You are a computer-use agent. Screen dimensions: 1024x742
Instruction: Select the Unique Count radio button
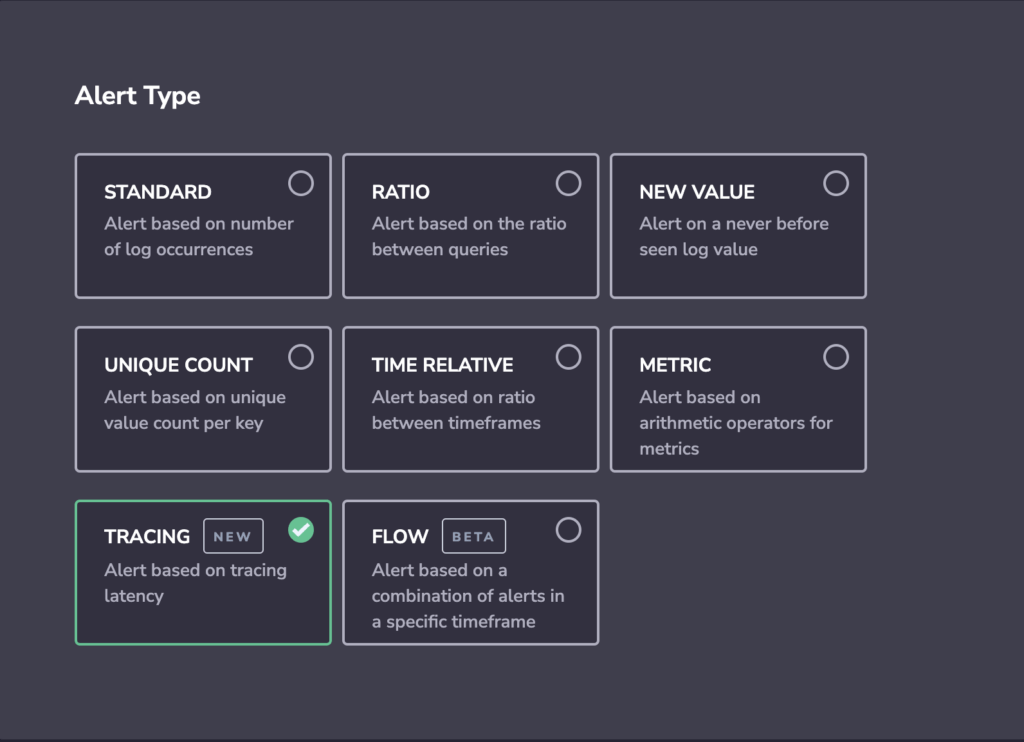(x=301, y=357)
